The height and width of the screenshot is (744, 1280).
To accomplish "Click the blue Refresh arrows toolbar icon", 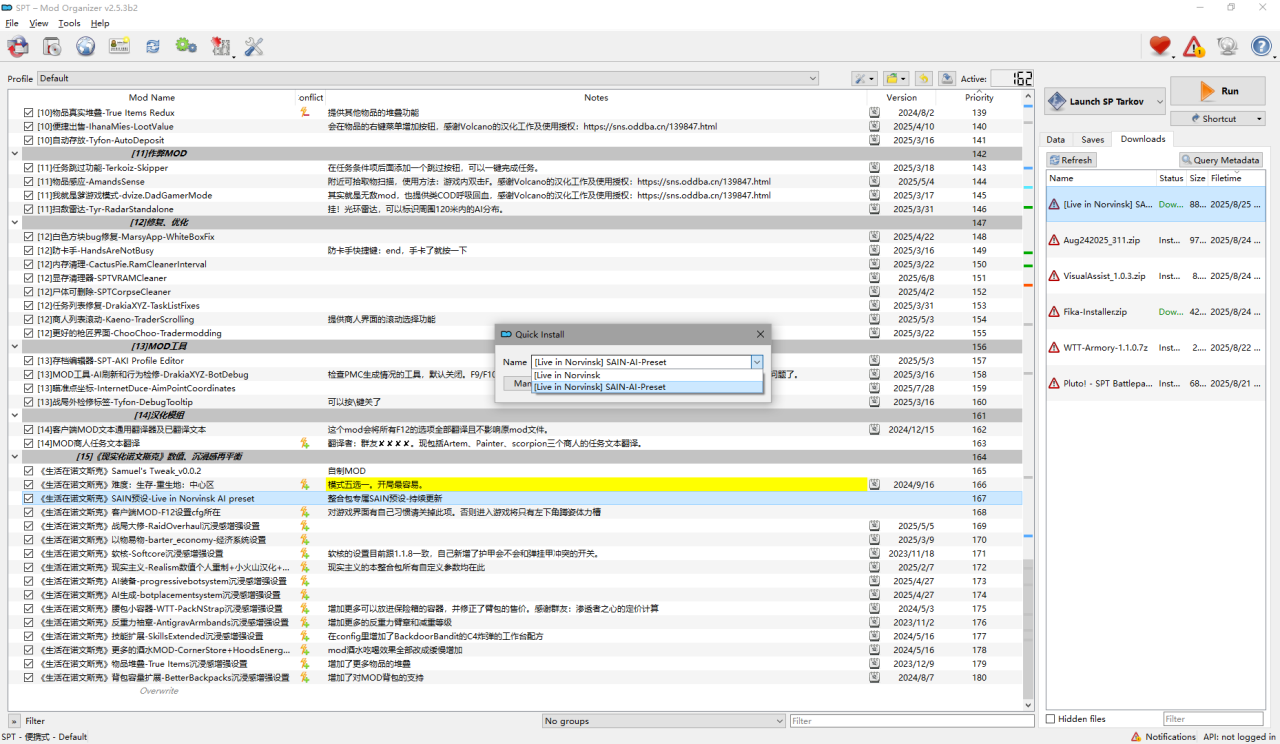I will (152, 46).
